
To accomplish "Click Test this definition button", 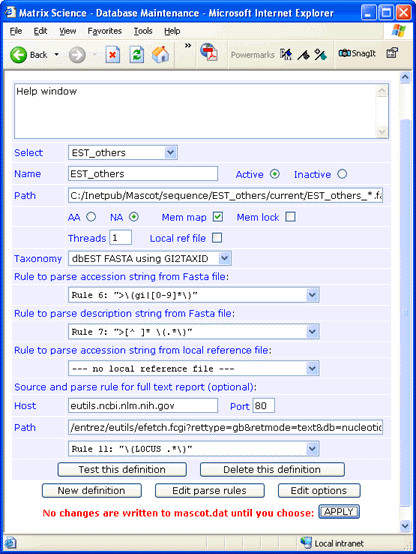I will pos(122,470).
